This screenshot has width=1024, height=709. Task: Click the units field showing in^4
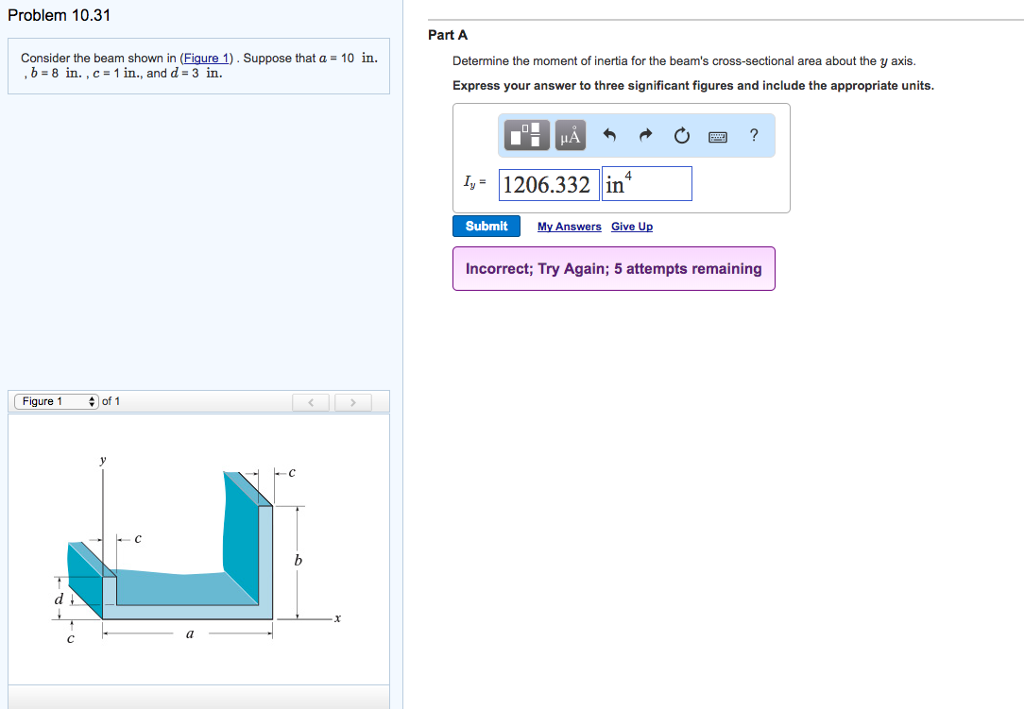click(645, 183)
